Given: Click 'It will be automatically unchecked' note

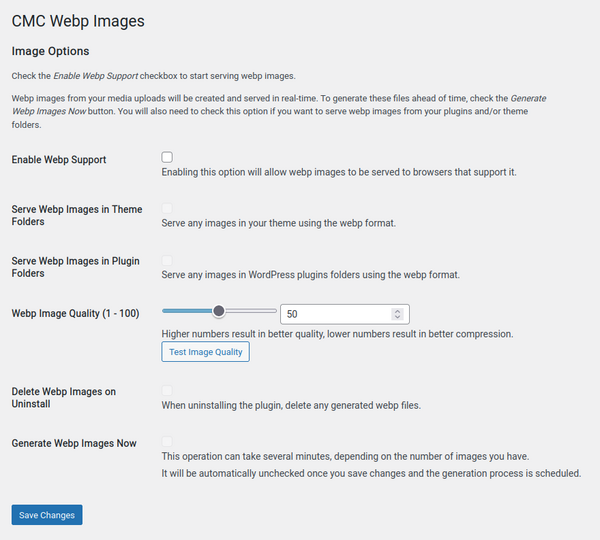Looking at the screenshot, I should point(371,473).
